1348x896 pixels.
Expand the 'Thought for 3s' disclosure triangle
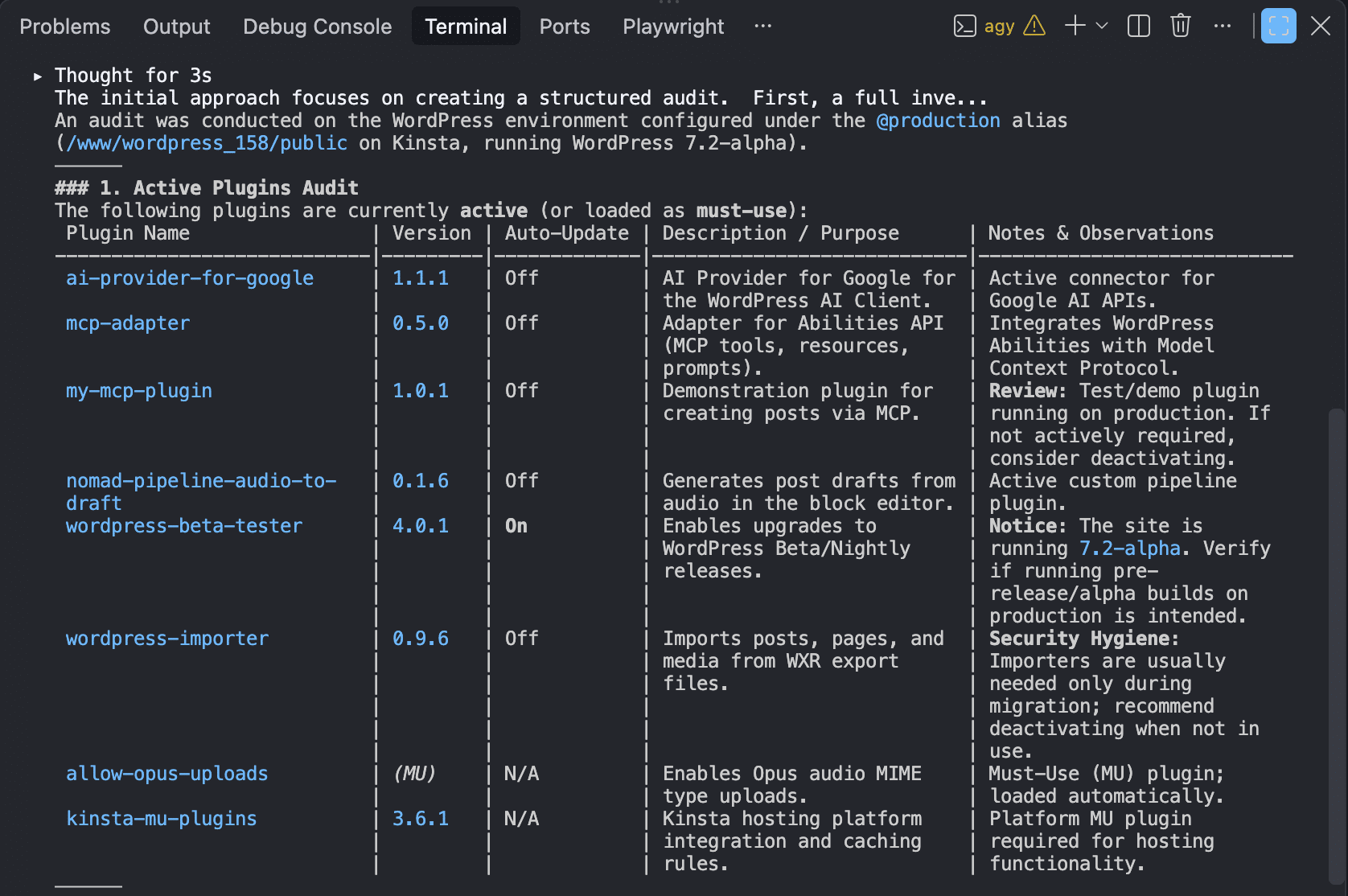click(38, 76)
